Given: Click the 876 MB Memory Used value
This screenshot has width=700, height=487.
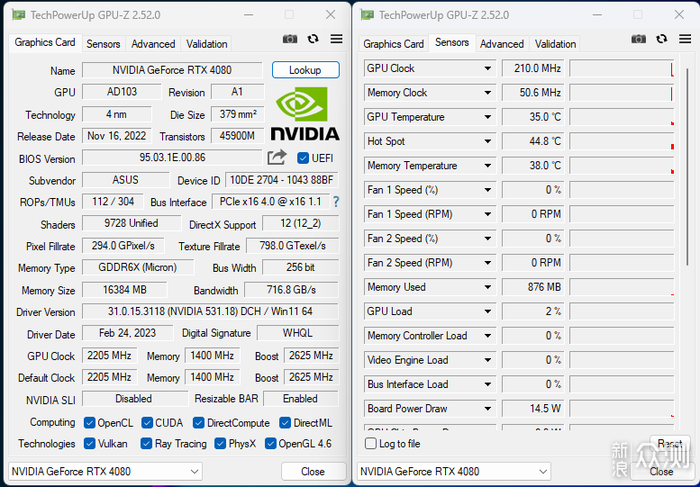Looking at the screenshot, I should point(533,287).
